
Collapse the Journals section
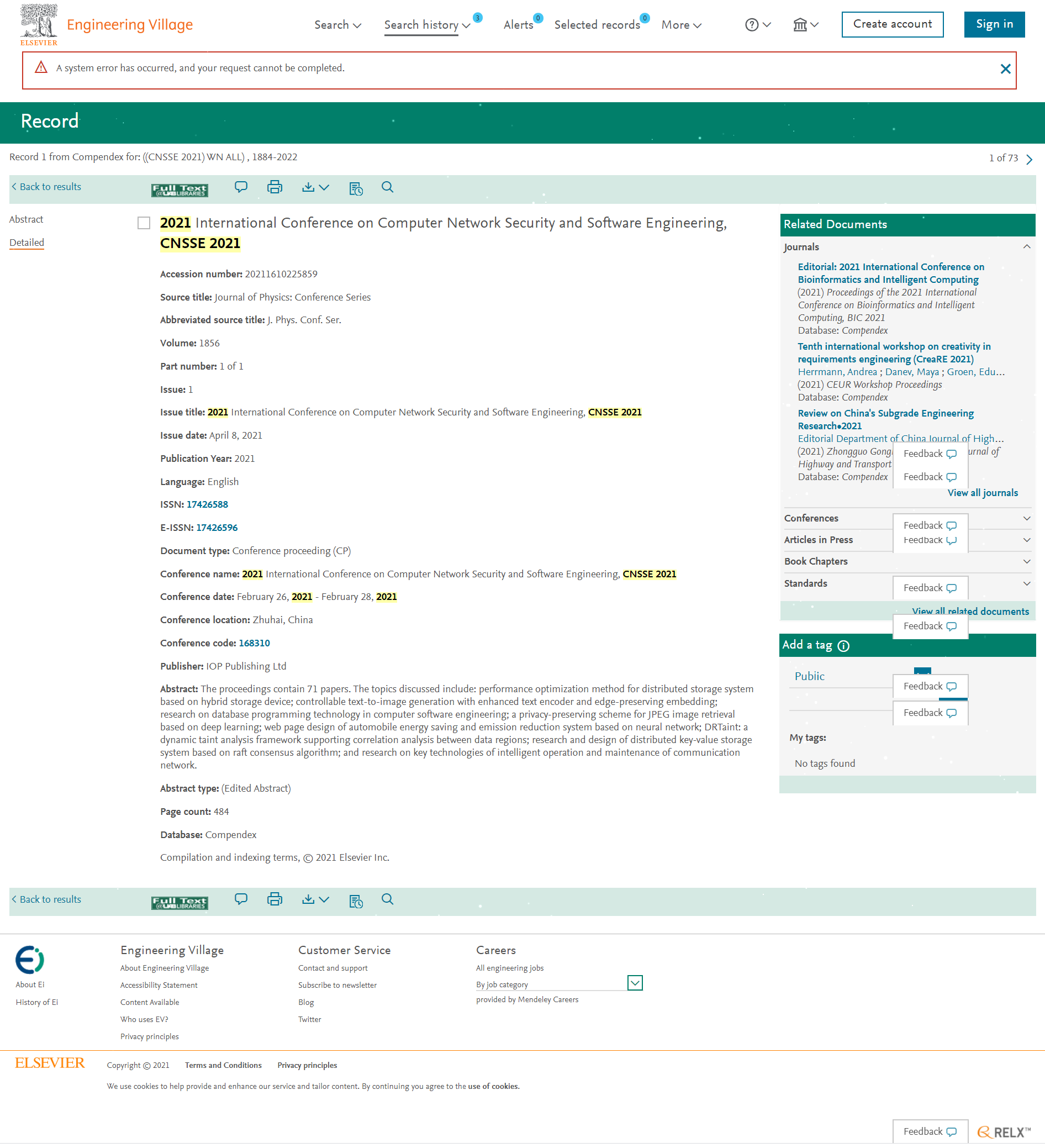[x=1027, y=246]
